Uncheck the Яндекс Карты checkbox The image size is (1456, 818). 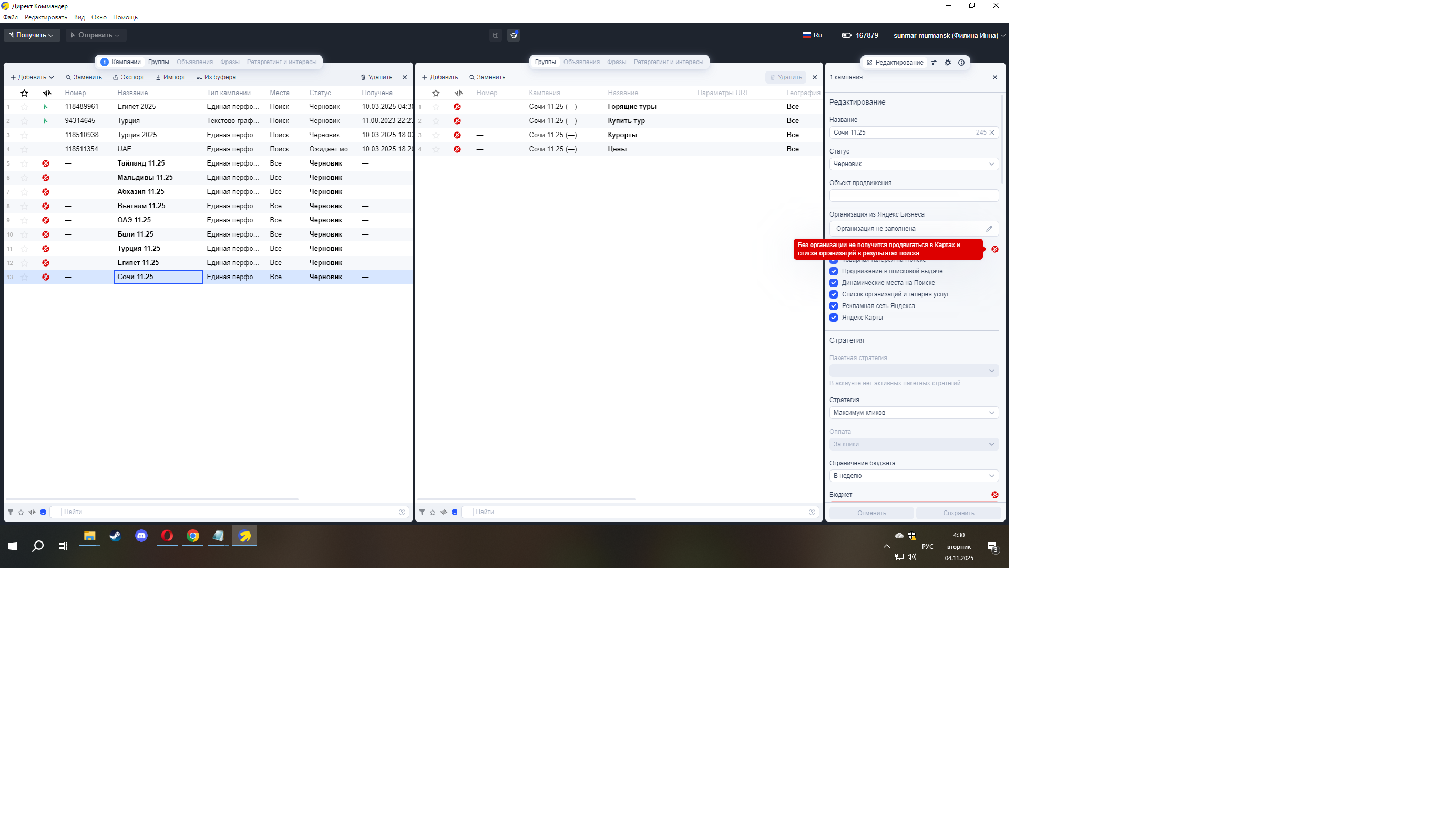(x=833, y=318)
